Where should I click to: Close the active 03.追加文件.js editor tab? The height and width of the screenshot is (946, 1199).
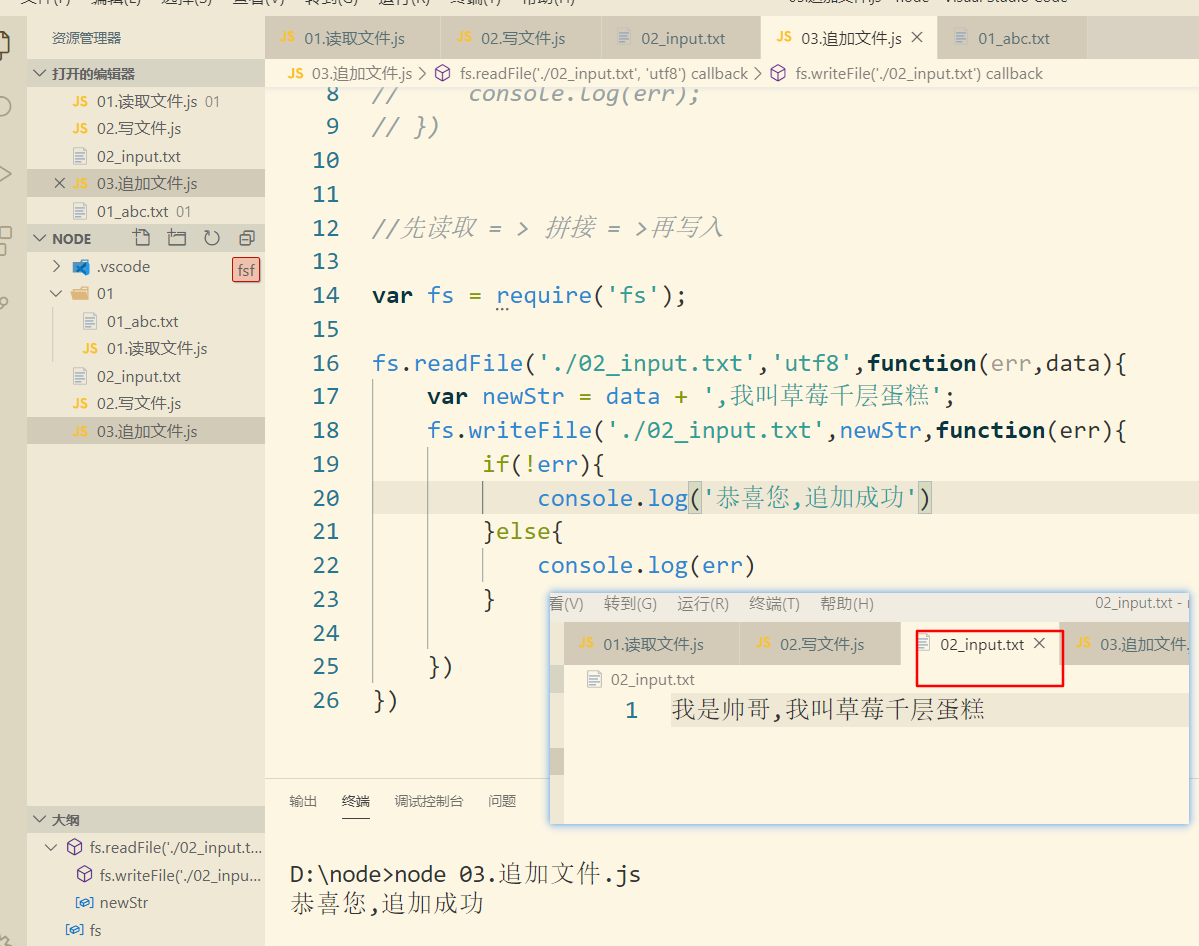click(918, 37)
